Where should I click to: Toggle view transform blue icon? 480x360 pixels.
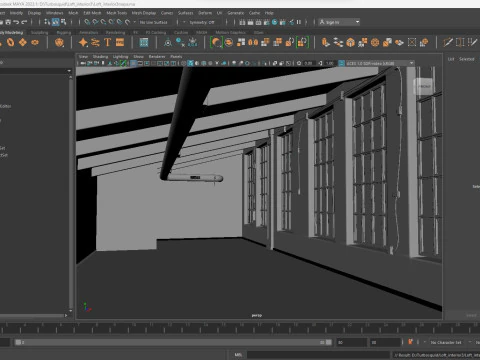click(x=341, y=63)
